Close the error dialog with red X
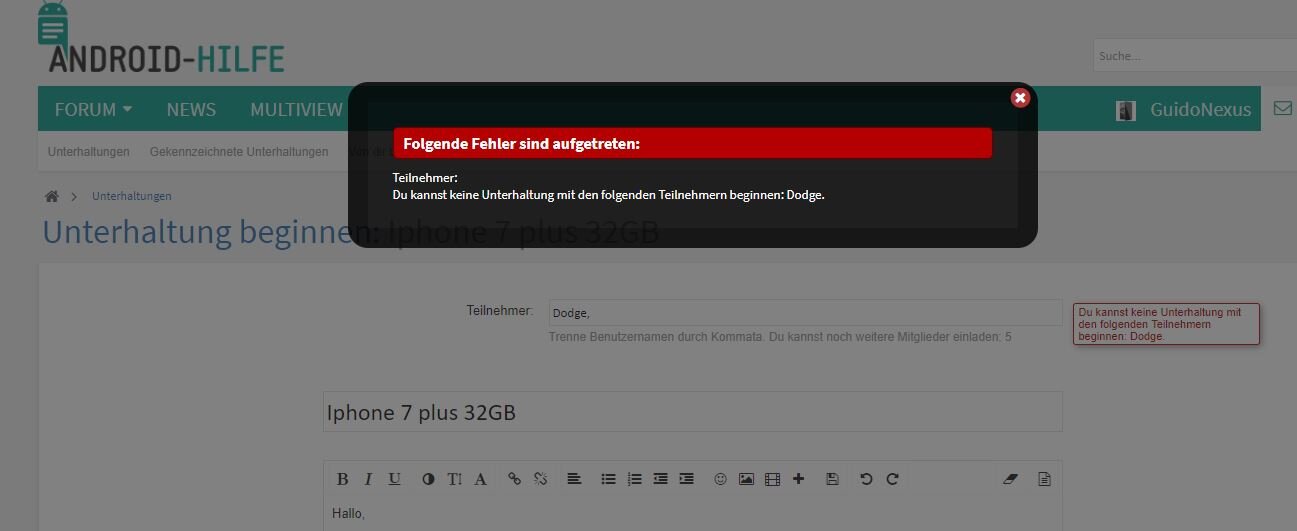This screenshot has width=1297, height=531. [x=1020, y=97]
